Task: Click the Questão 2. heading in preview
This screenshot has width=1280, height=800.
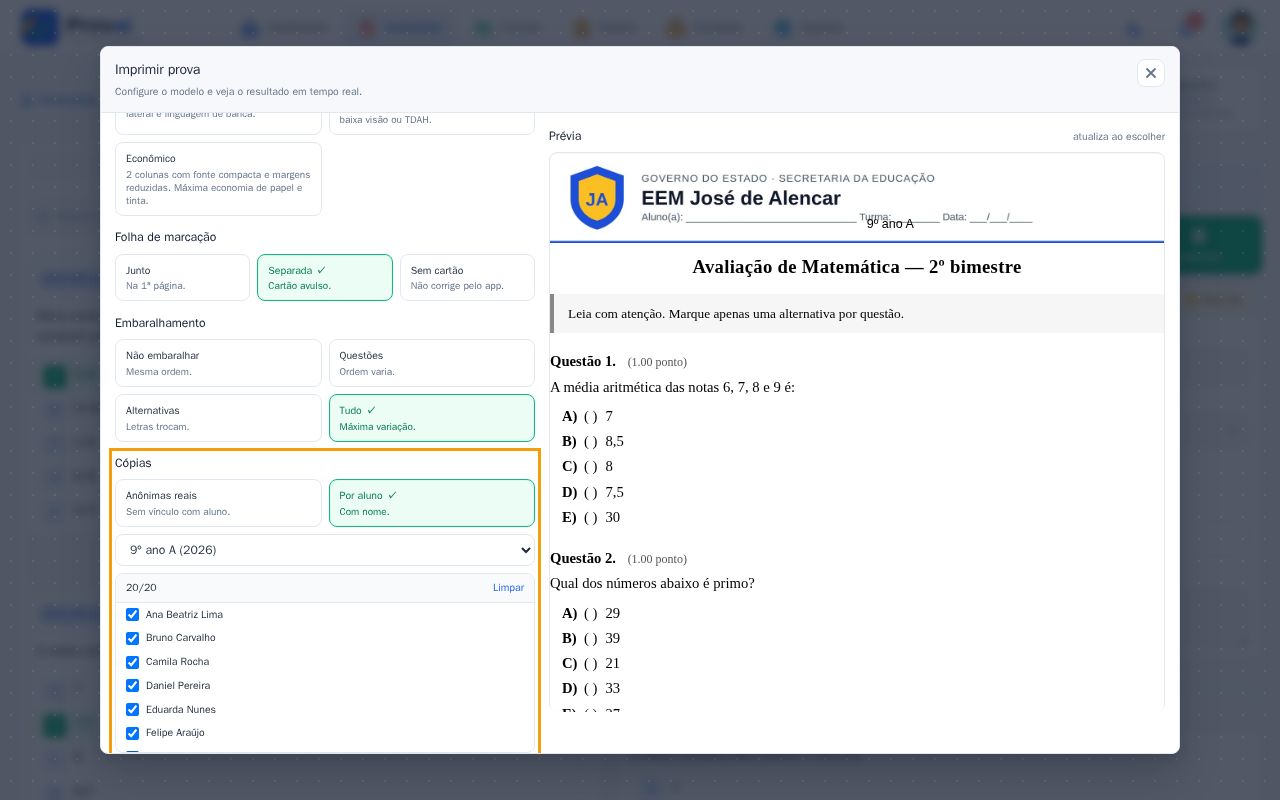Action: click(583, 558)
